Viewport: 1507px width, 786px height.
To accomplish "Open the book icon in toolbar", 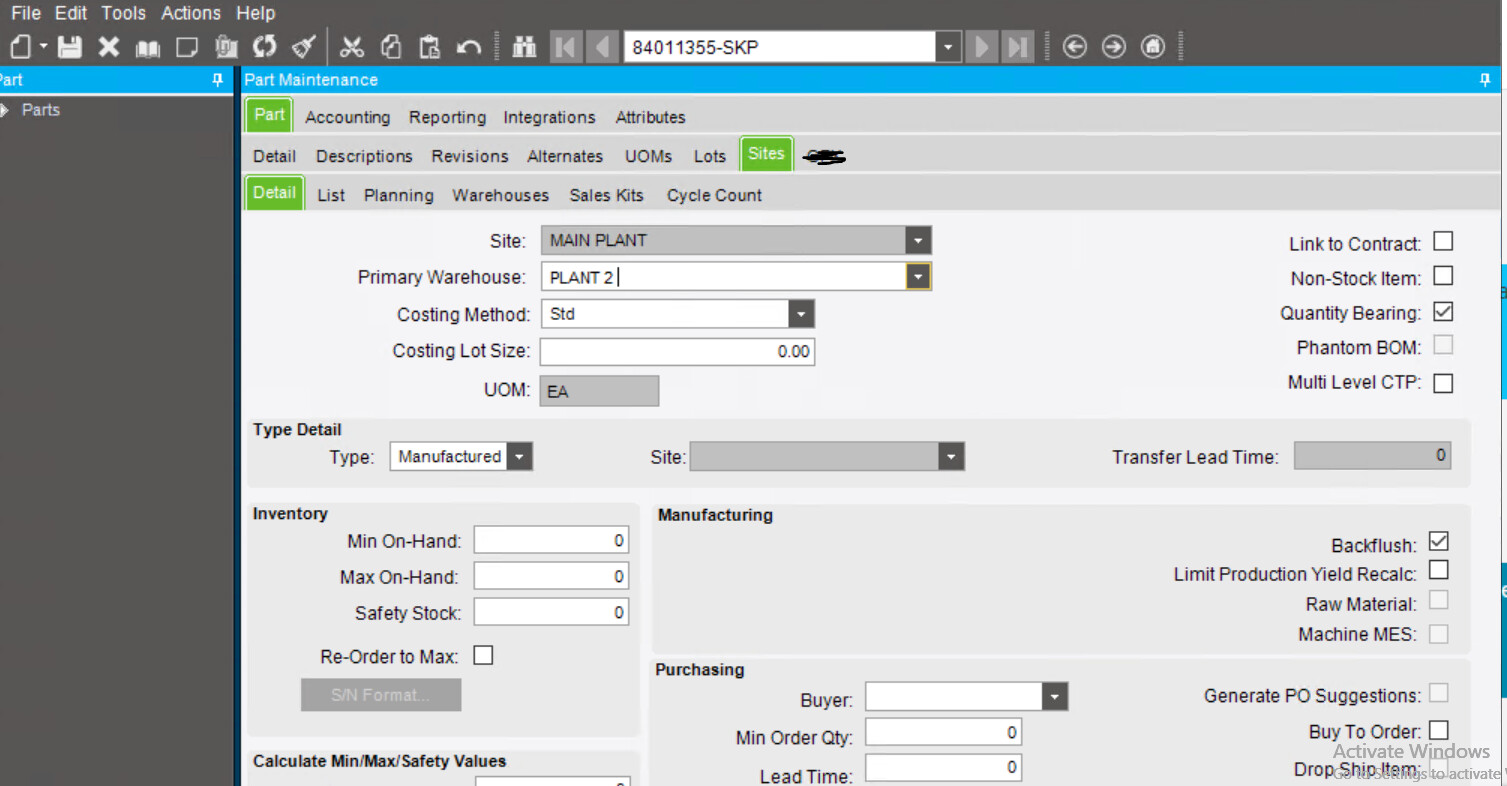I will coord(148,48).
